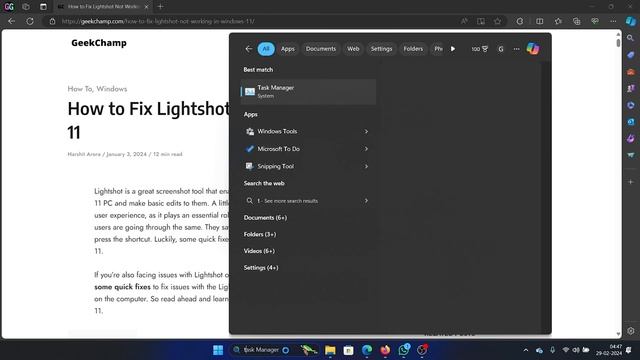640x360 pixels.
Task: Open Firefox from taskbar
Action: point(385,350)
